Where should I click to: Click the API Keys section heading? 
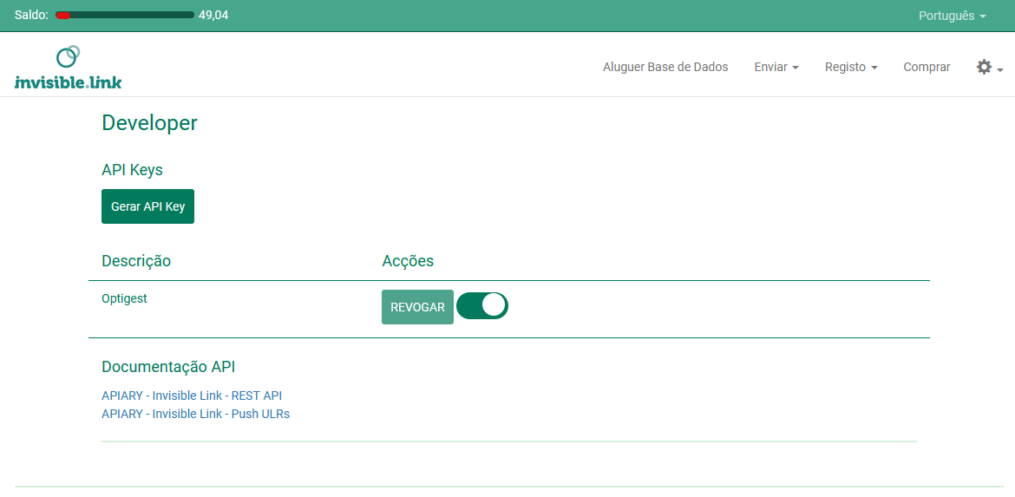132,170
